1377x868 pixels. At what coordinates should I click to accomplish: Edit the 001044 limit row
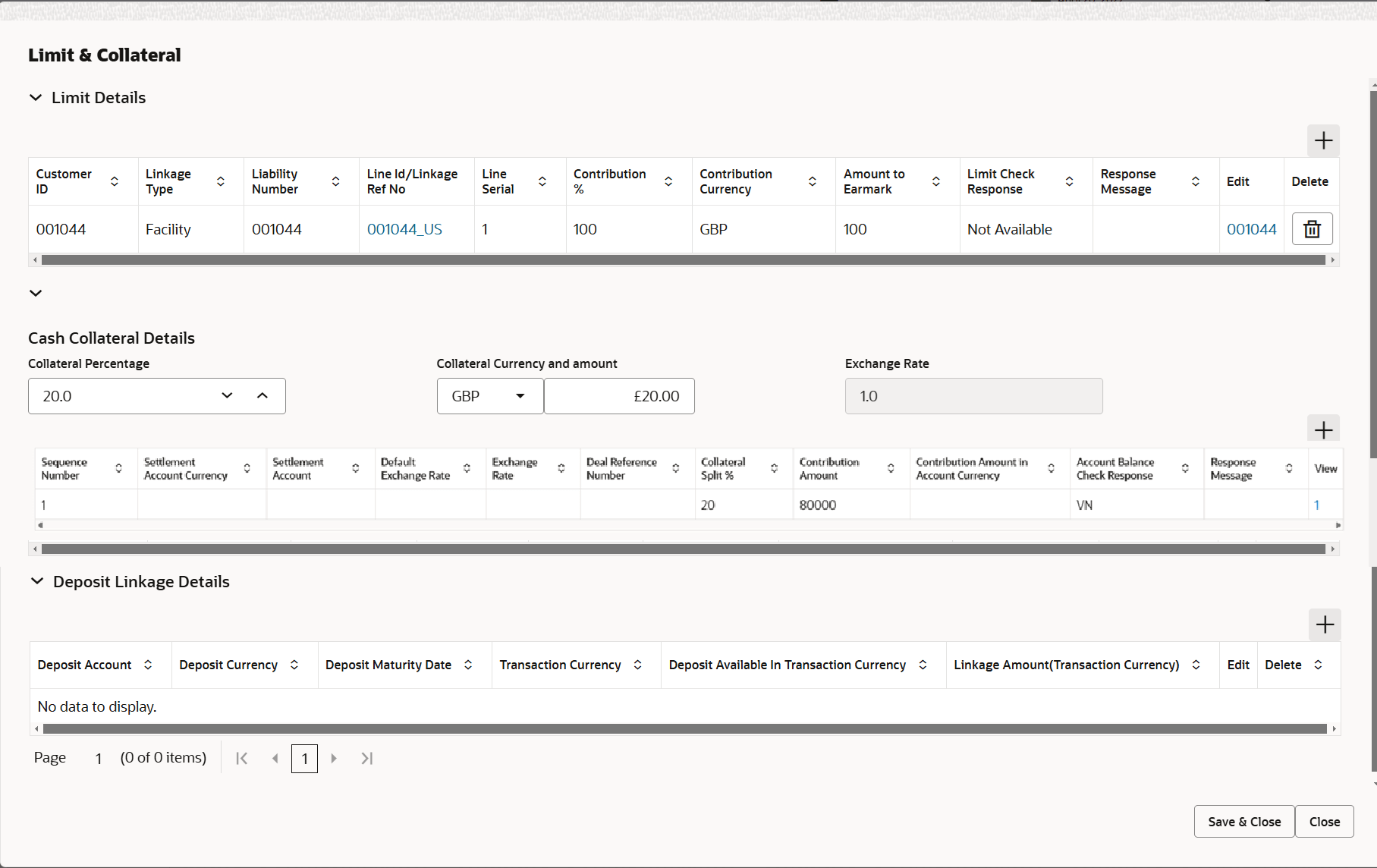pos(1252,229)
